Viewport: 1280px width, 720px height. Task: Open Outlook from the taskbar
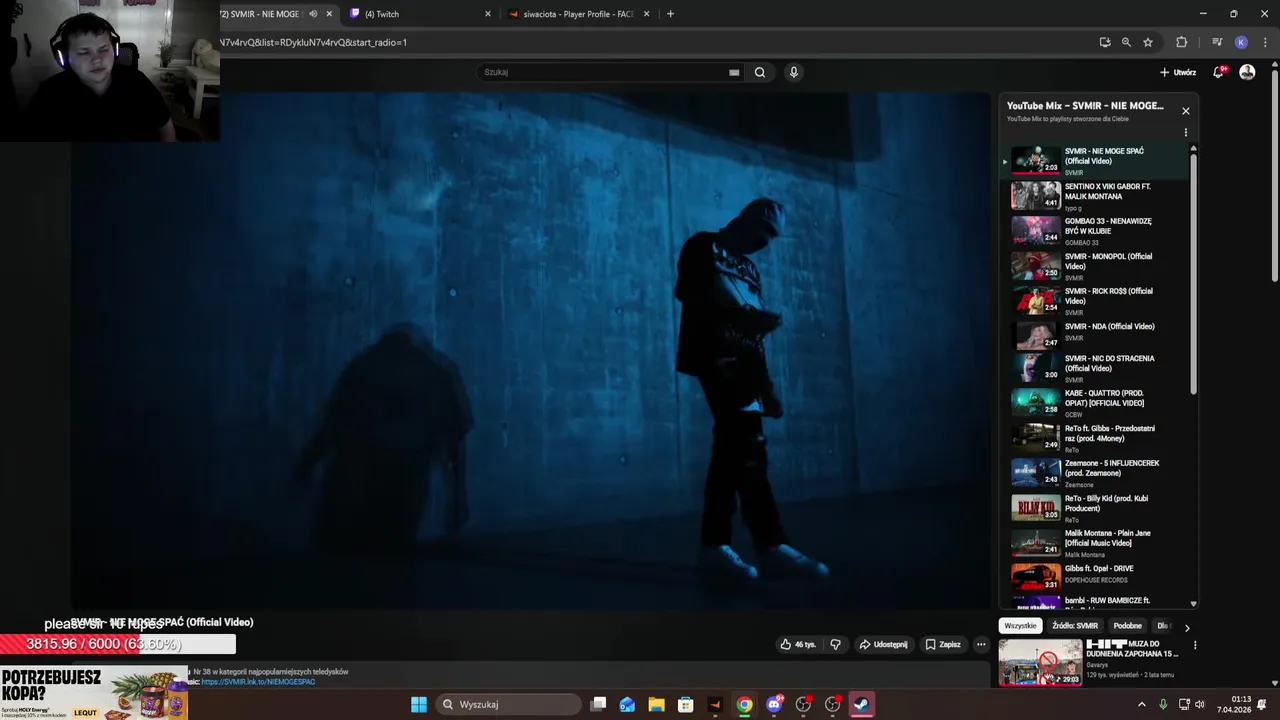627,704
